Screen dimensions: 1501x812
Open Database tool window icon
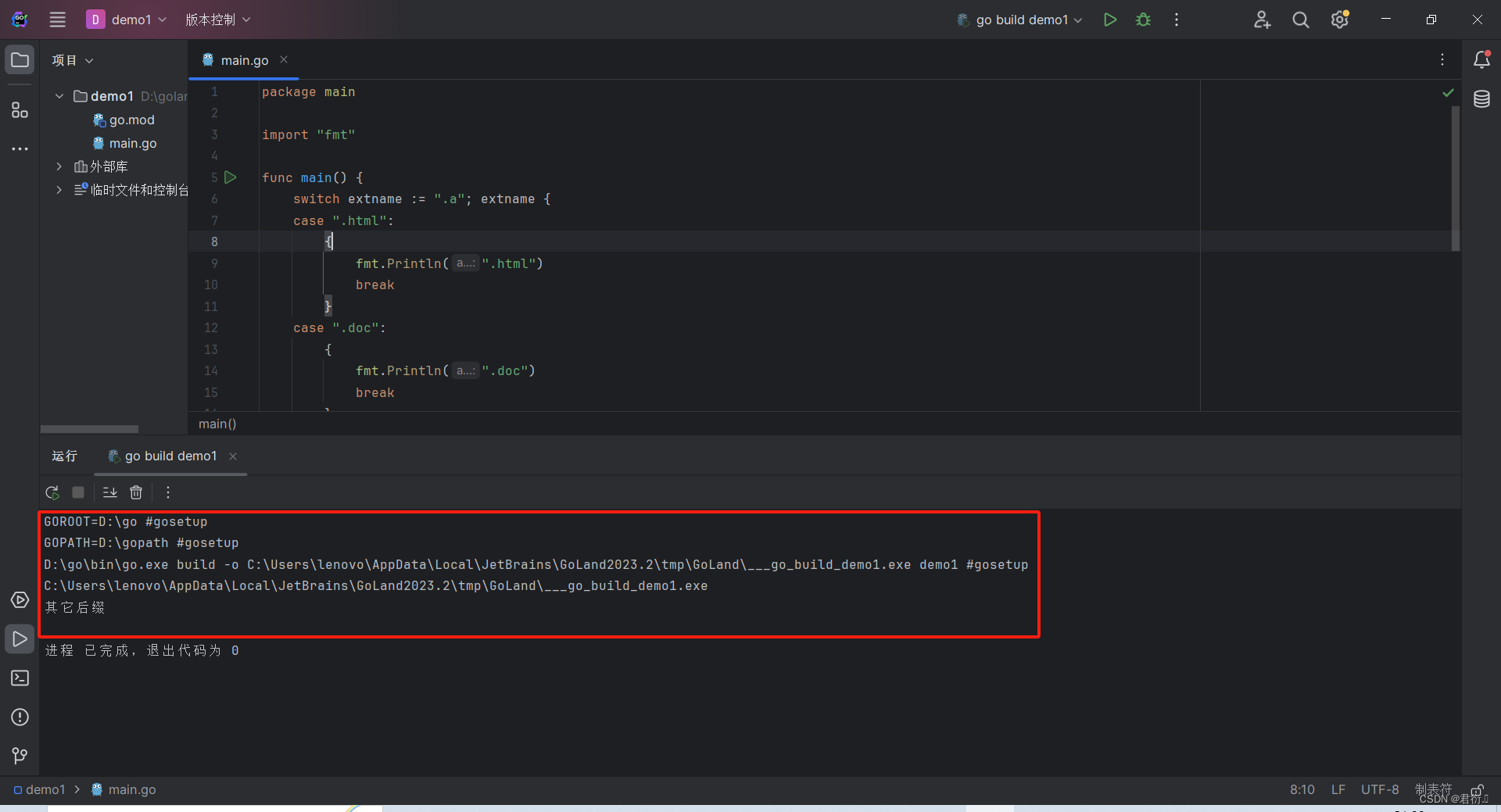point(1481,99)
